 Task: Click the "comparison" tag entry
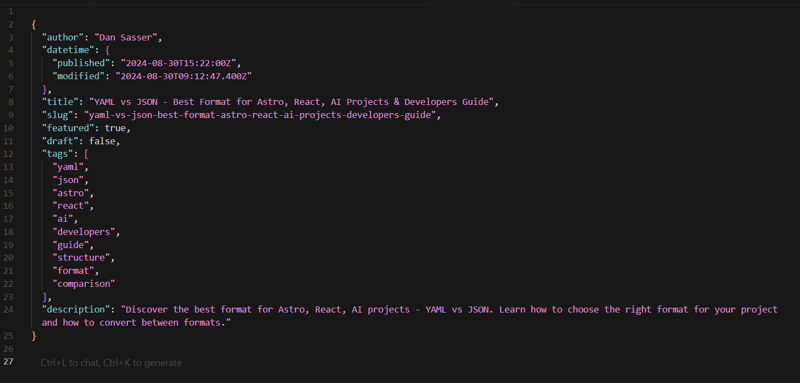click(84, 284)
